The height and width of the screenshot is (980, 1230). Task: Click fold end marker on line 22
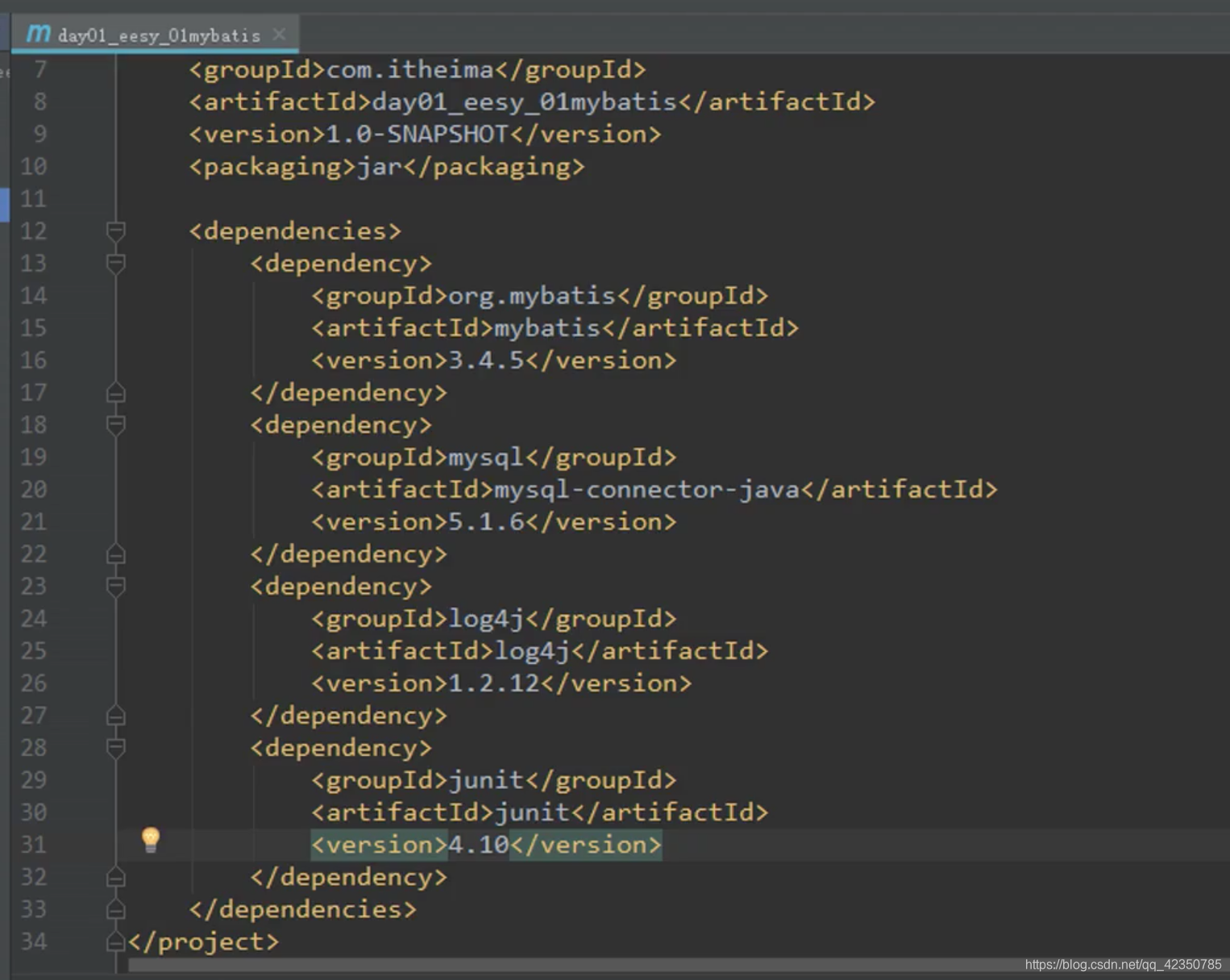point(116,554)
